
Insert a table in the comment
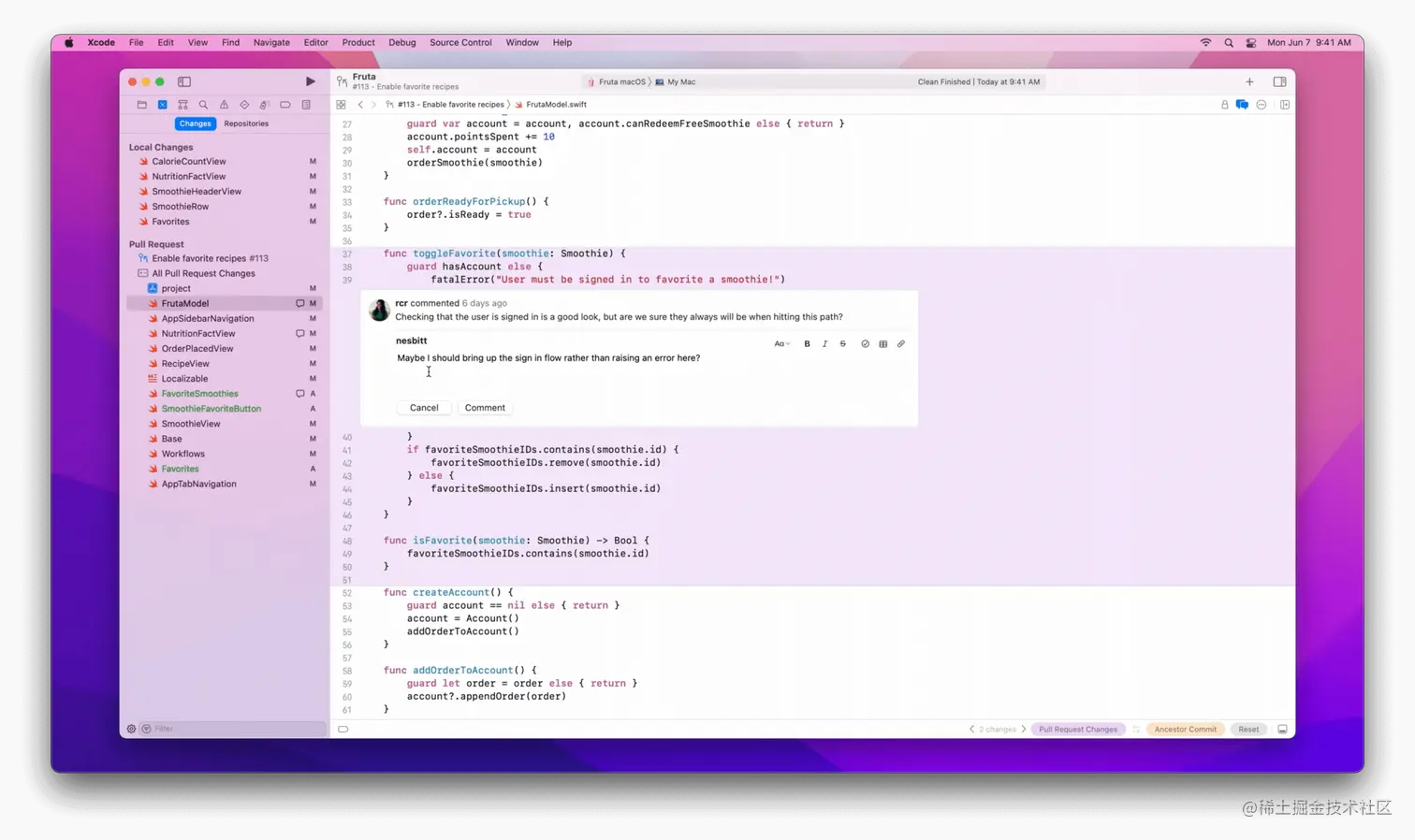pos(883,344)
